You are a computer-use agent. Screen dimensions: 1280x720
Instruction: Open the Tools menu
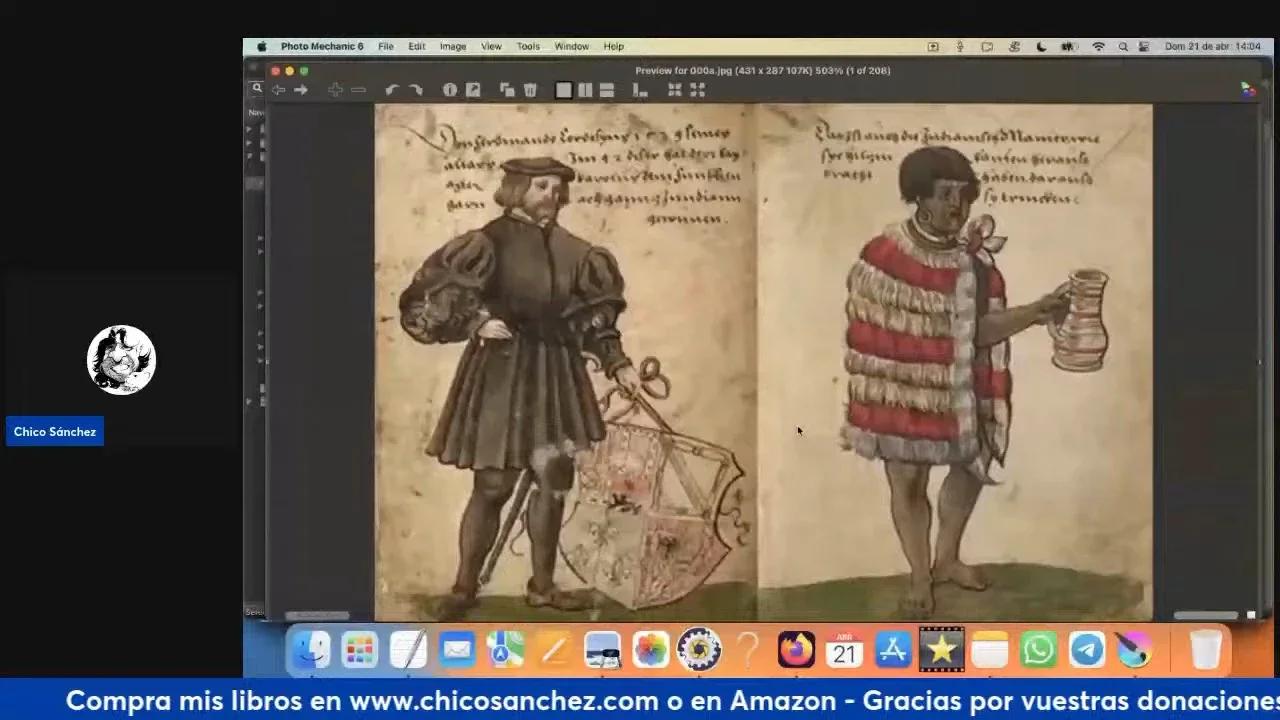pyautogui.click(x=528, y=46)
